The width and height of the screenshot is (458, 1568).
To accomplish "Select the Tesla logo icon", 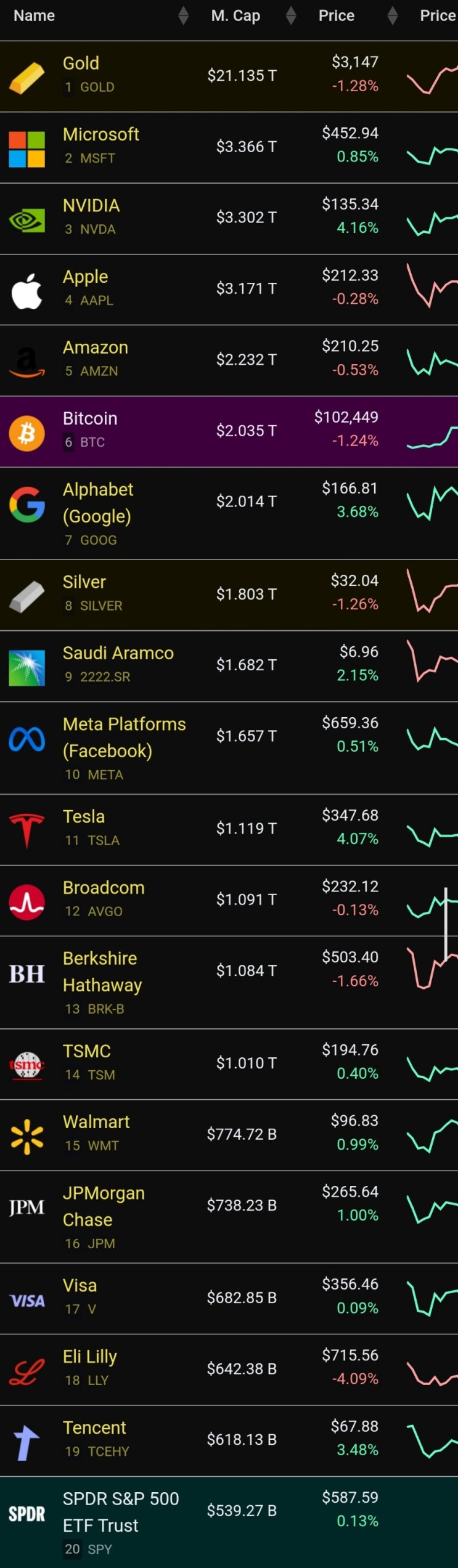I will [x=27, y=831].
